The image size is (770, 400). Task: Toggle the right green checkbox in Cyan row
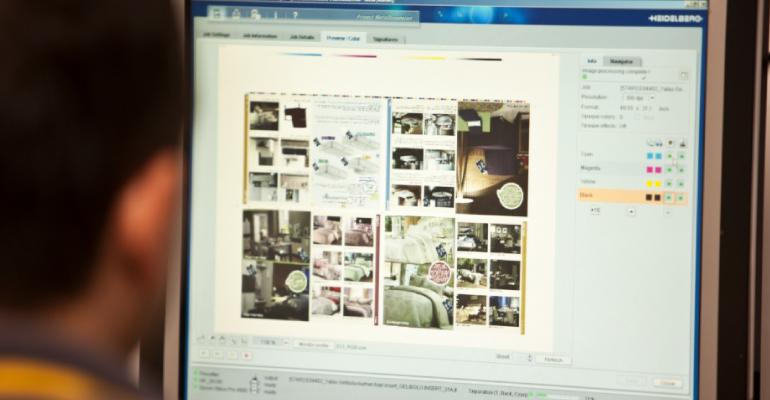click(681, 156)
